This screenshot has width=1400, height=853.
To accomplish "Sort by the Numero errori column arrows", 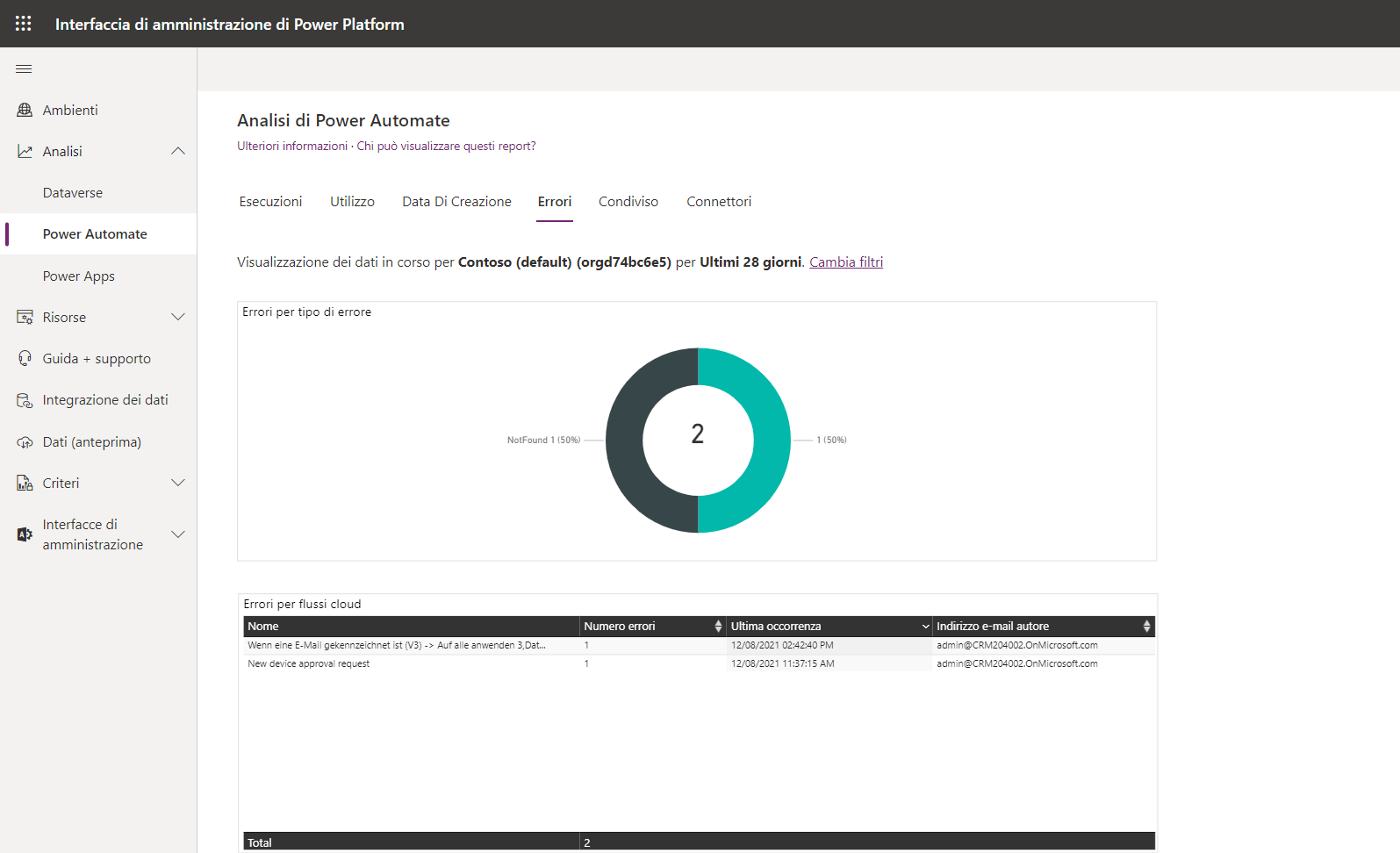I will pyautogui.click(x=718, y=626).
